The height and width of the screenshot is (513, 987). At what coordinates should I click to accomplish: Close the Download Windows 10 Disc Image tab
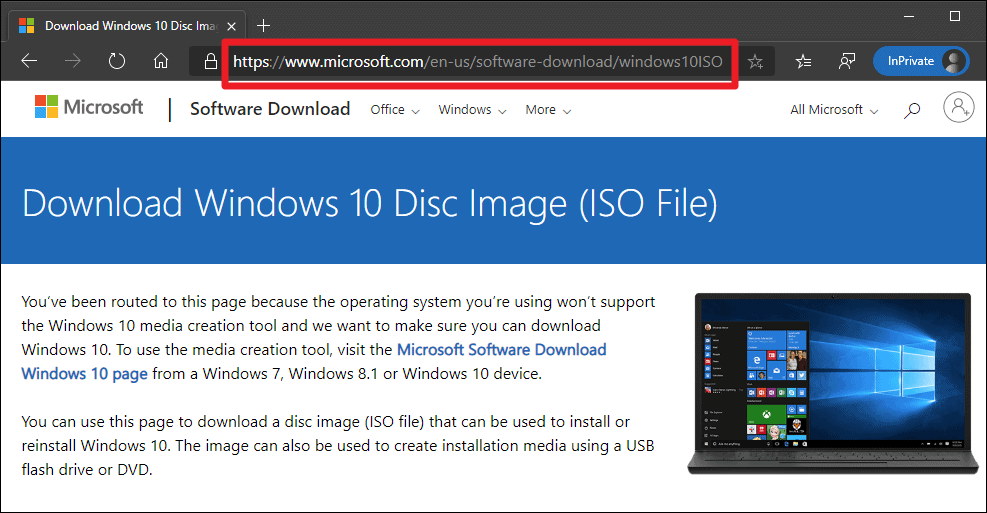pyautogui.click(x=231, y=26)
